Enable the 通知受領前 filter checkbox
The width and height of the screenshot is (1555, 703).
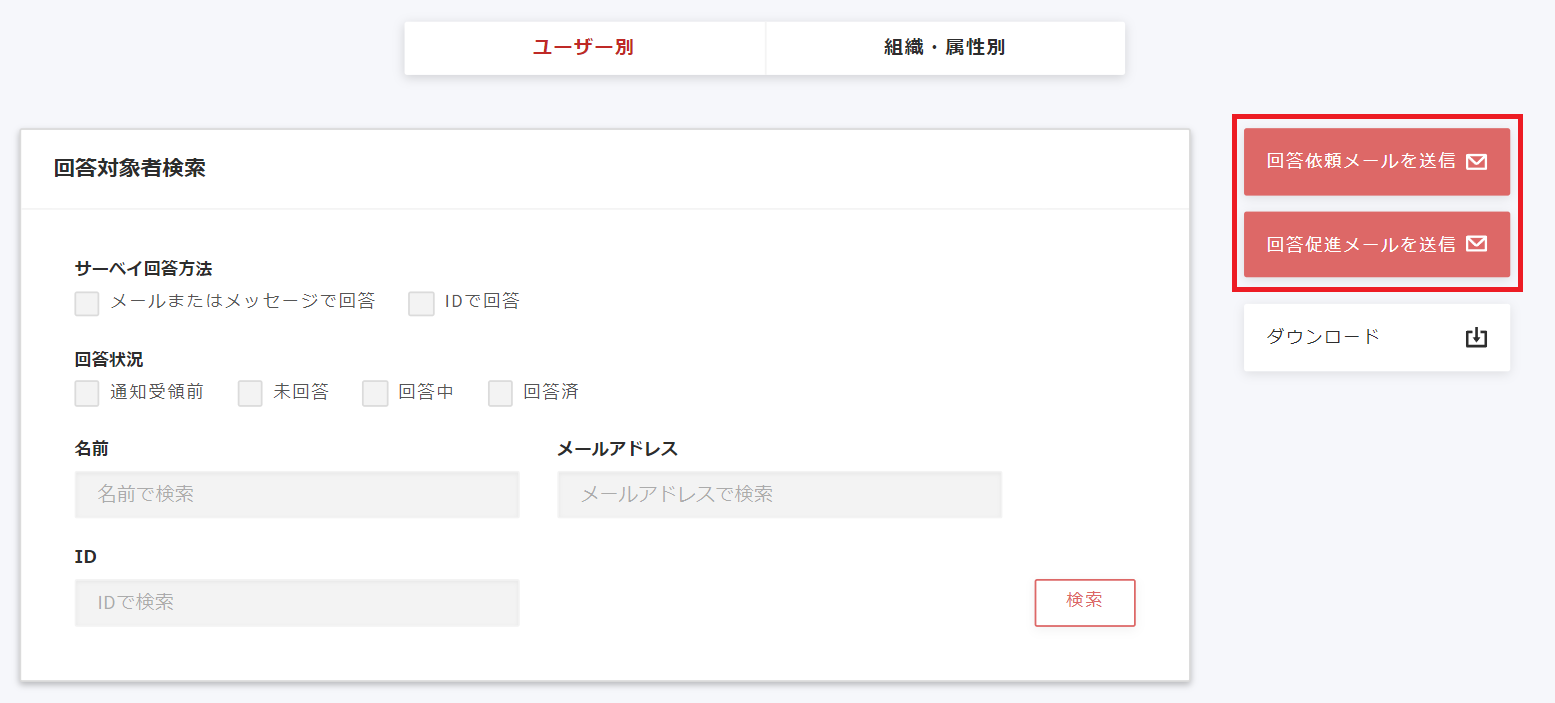click(x=86, y=393)
